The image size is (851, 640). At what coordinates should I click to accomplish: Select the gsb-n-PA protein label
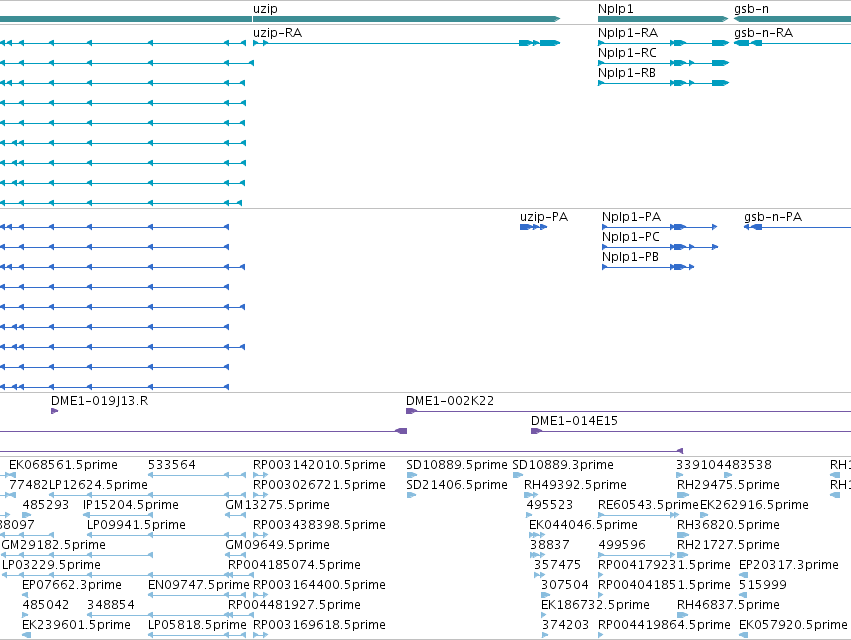coord(773,217)
